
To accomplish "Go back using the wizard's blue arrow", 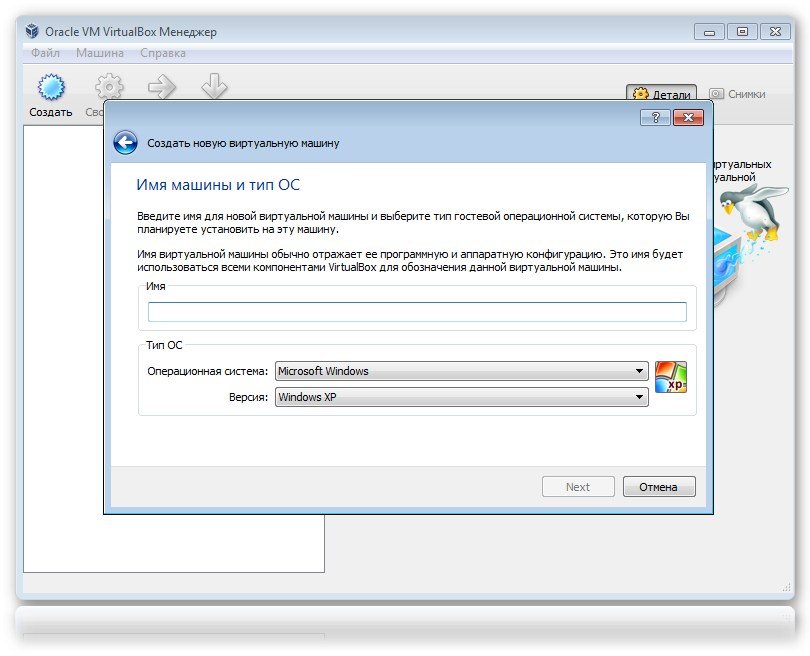I will coord(125,143).
